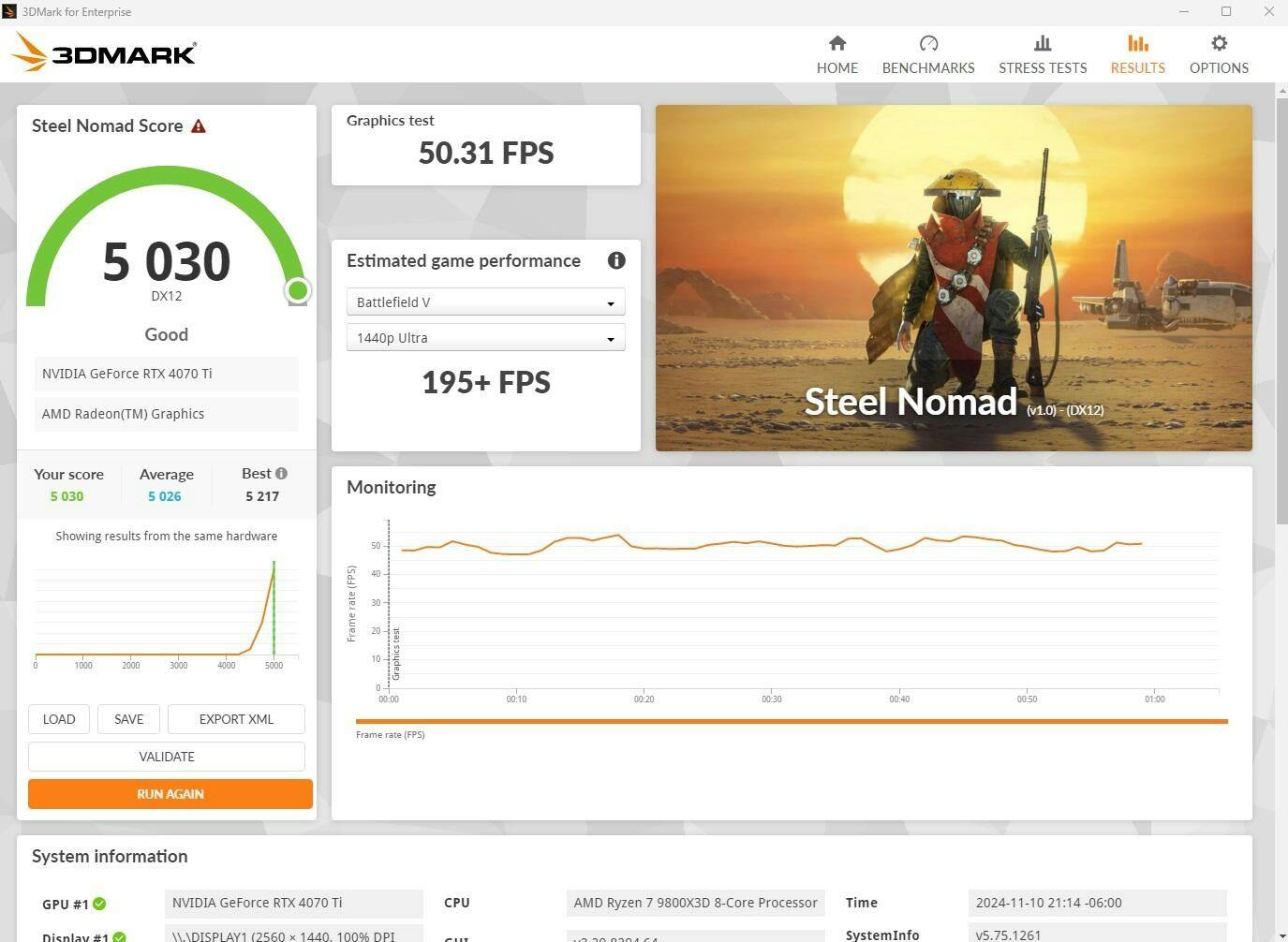1288x942 pixels.
Task: Click the AMD Ryzen 7 9800X3D CPU field
Action: pyautogui.click(x=696, y=903)
